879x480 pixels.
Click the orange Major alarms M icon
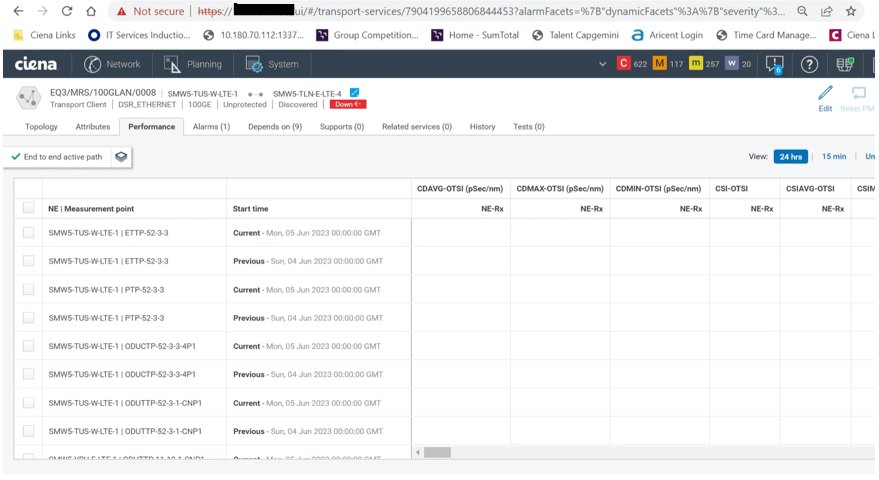[x=659, y=64]
